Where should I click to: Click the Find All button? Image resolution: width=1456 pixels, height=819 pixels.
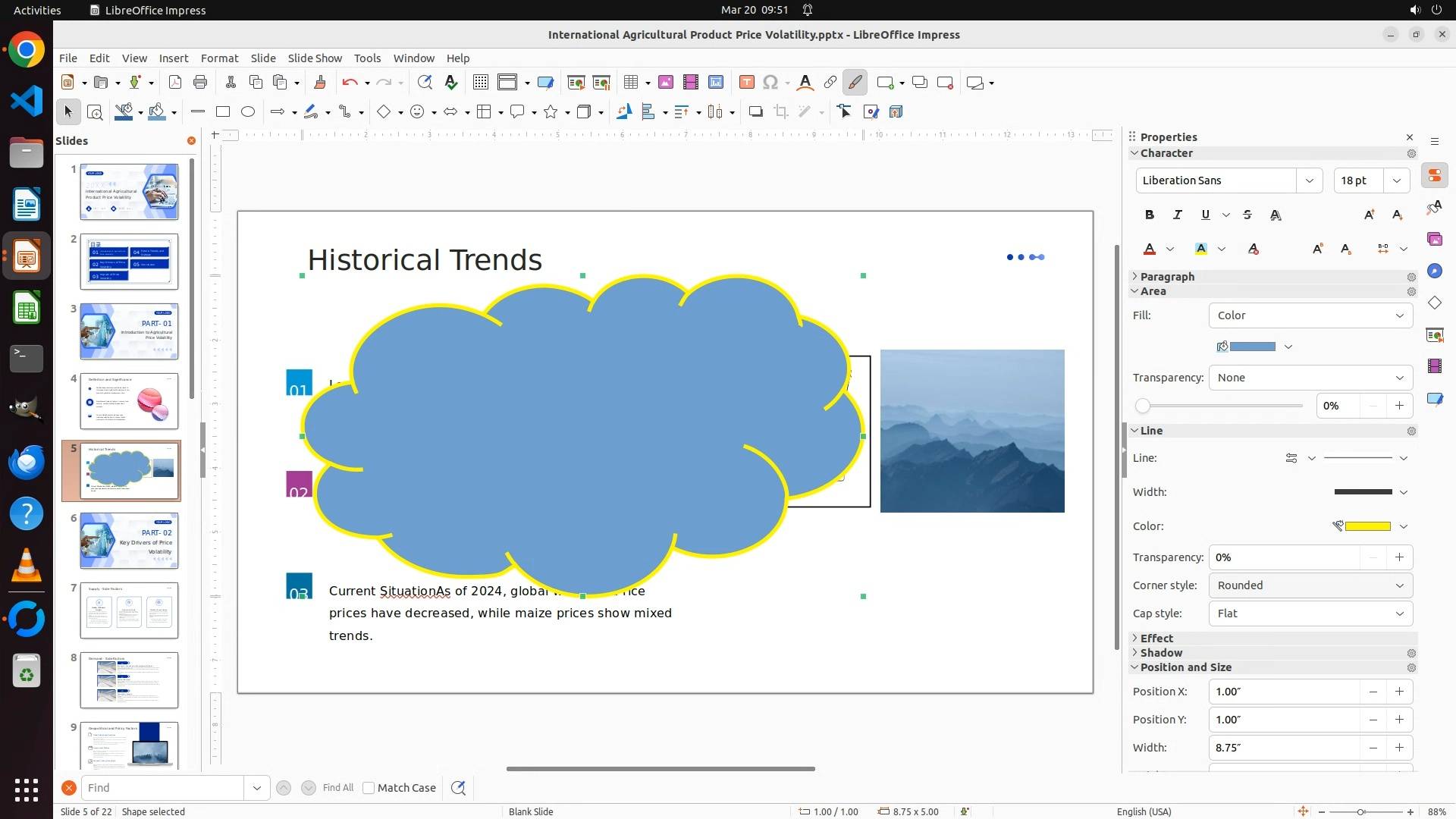click(338, 788)
